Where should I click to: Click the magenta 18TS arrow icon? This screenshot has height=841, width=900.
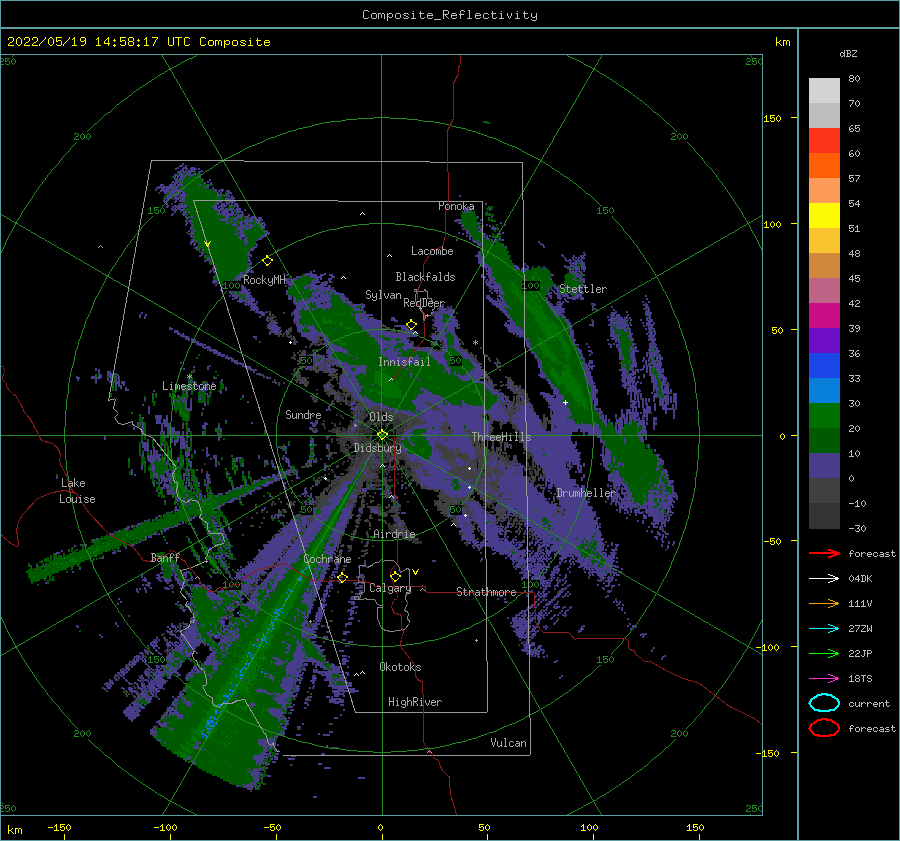pos(824,679)
